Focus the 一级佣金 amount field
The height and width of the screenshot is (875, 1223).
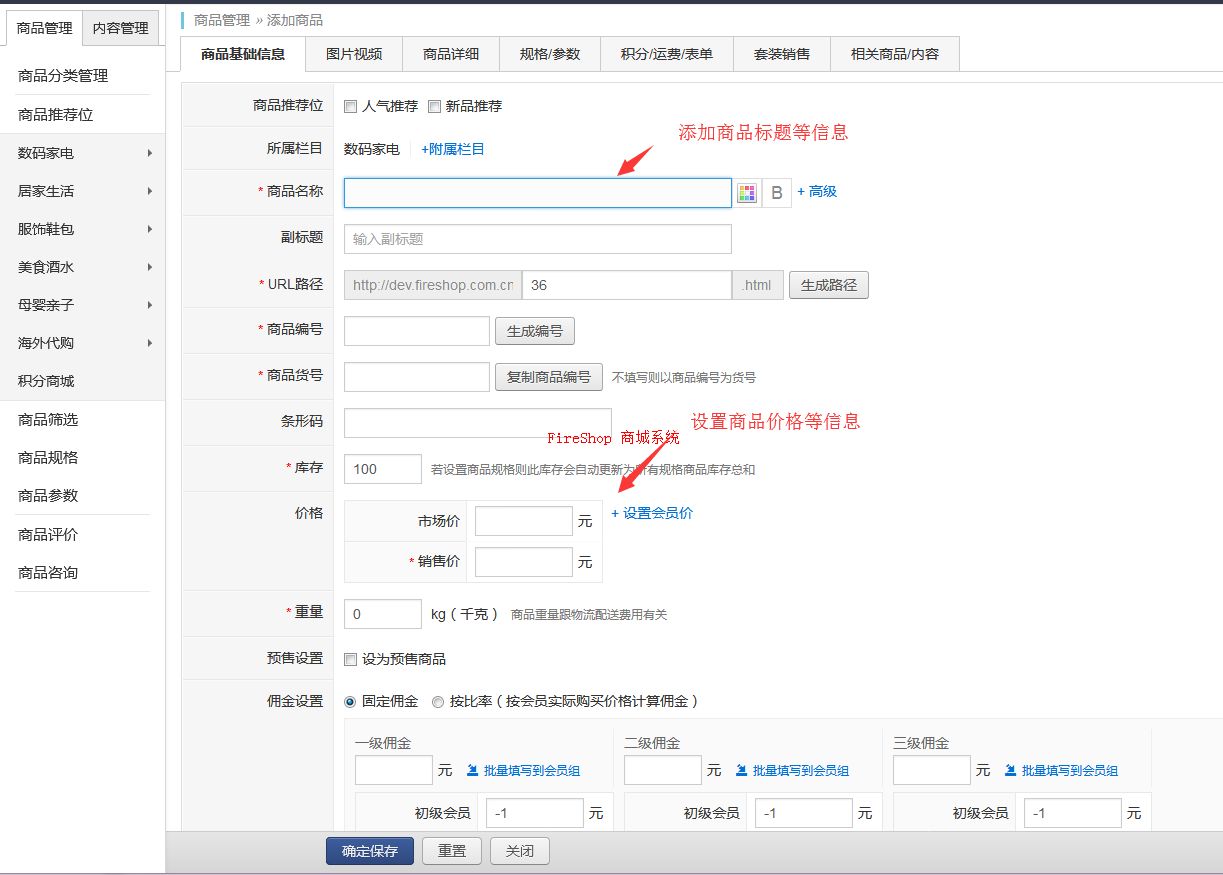[x=394, y=770]
